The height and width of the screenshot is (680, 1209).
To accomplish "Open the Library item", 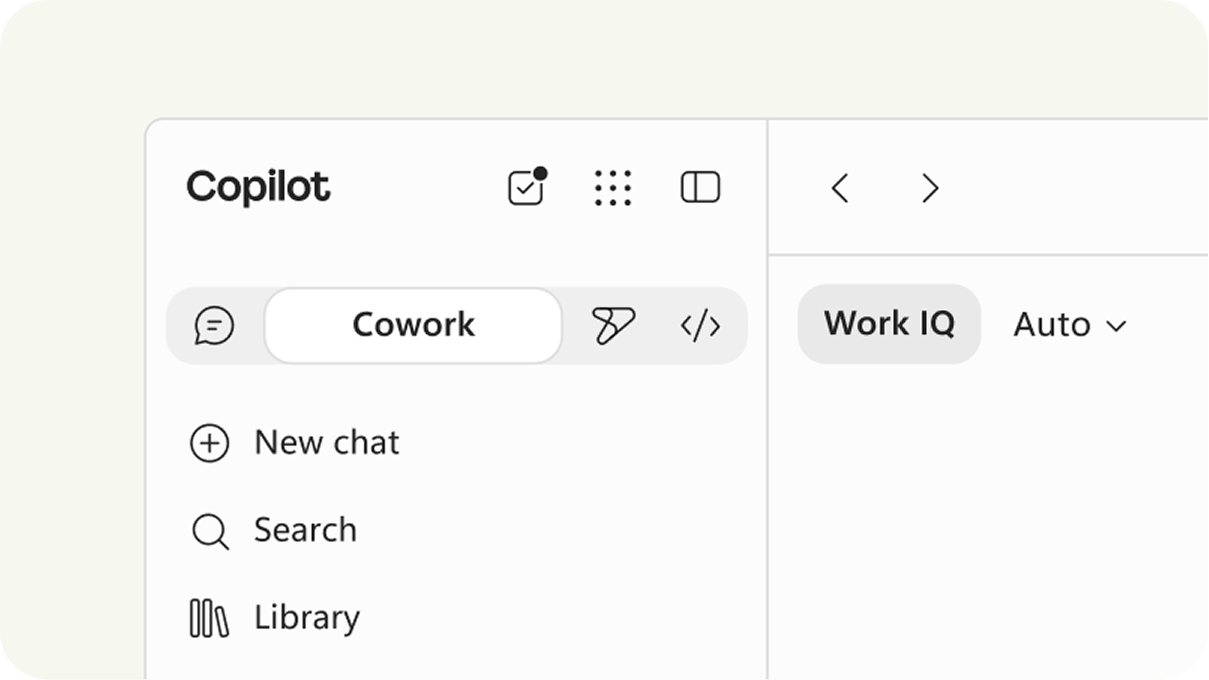I will coord(274,618).
